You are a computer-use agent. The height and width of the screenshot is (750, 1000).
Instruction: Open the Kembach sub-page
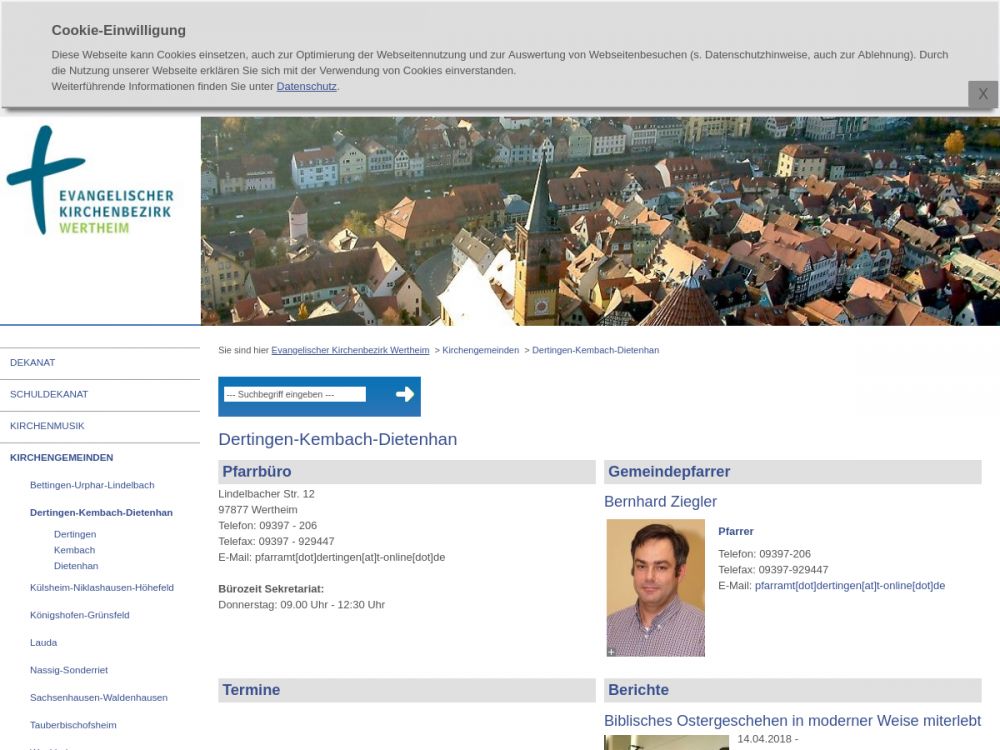click(74, 550)
